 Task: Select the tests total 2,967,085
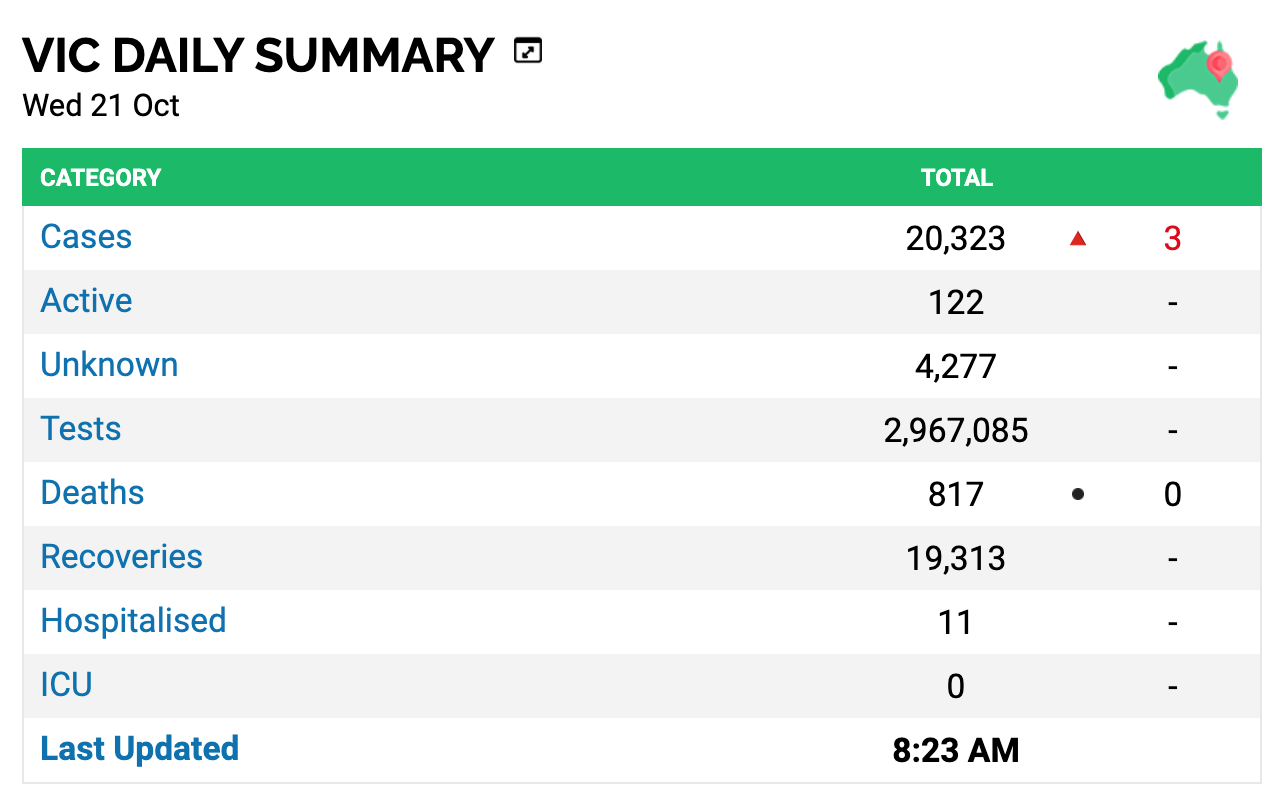956,431
